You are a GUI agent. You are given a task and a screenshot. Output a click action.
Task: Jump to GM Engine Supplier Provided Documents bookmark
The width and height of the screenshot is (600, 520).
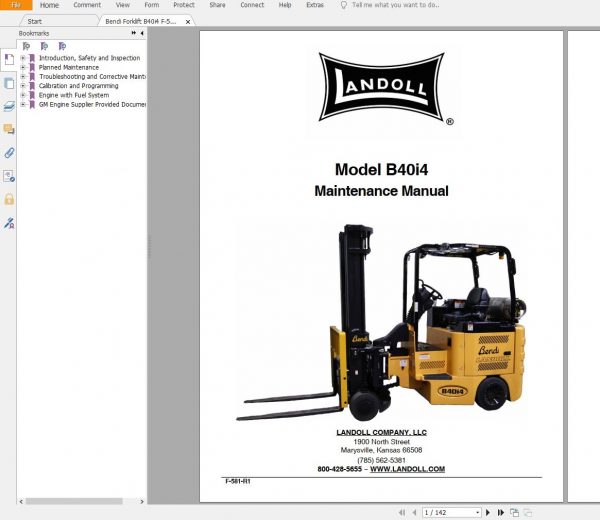point(92,104)
